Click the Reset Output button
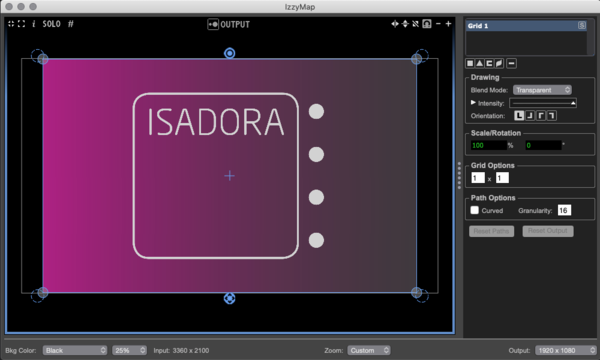Screen dimensions: 600x360 (x=548, y=231)
